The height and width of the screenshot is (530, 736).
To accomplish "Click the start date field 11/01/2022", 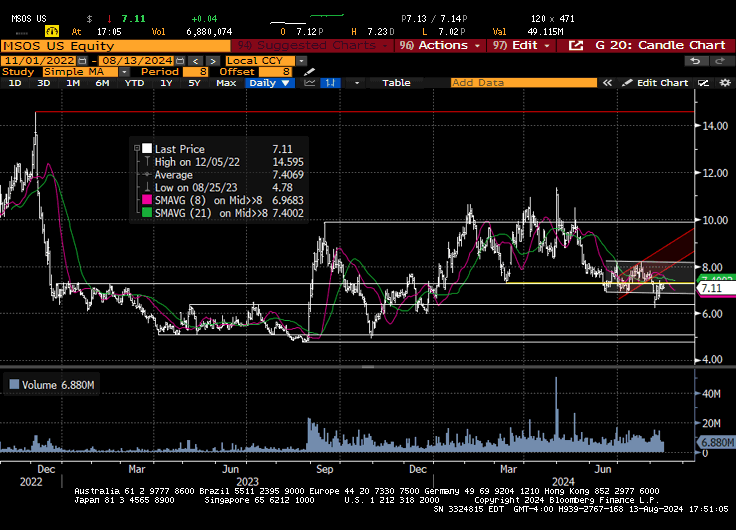I will [x=39, y=61].
